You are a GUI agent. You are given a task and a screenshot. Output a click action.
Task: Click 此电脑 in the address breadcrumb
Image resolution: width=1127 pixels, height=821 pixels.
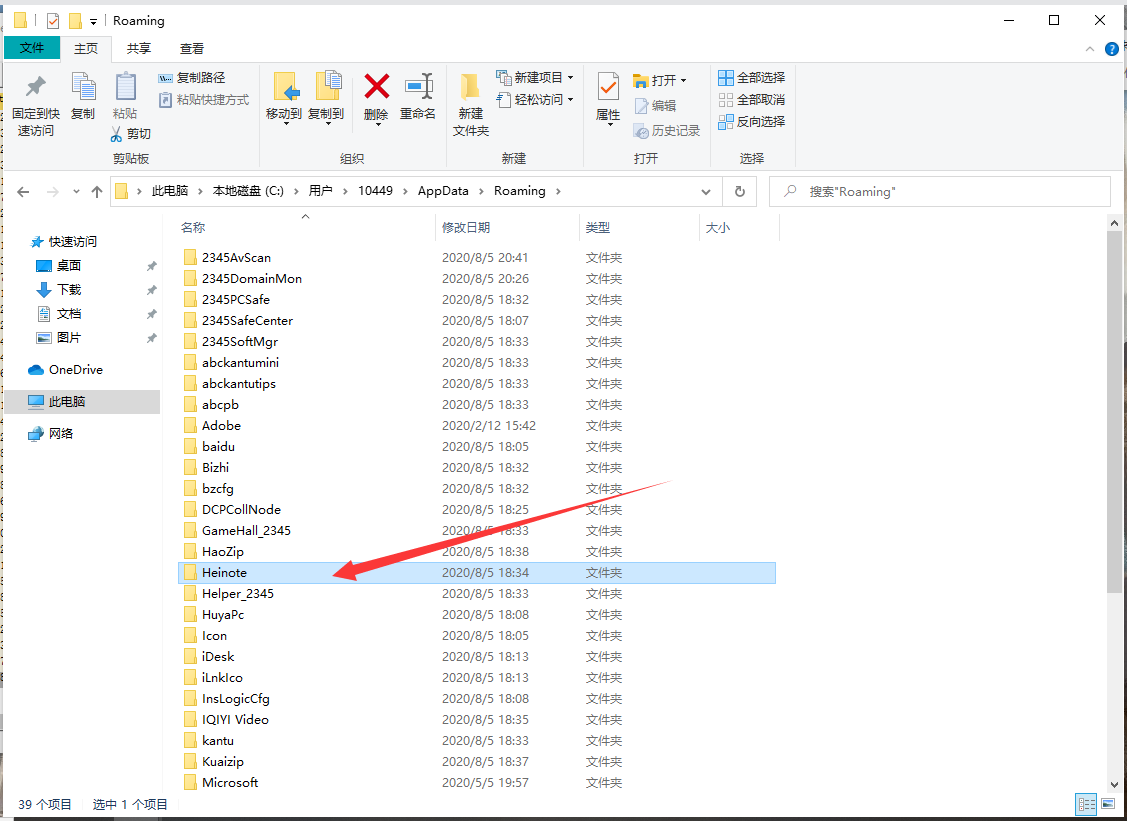[170, 191]
